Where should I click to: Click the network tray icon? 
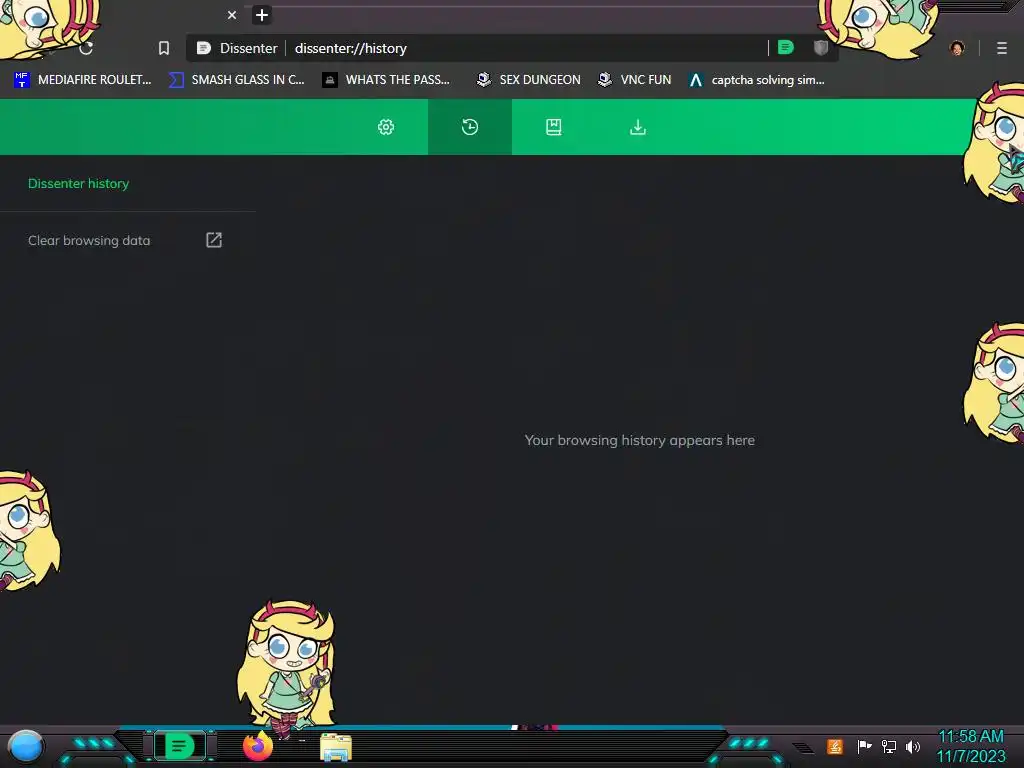888,746
